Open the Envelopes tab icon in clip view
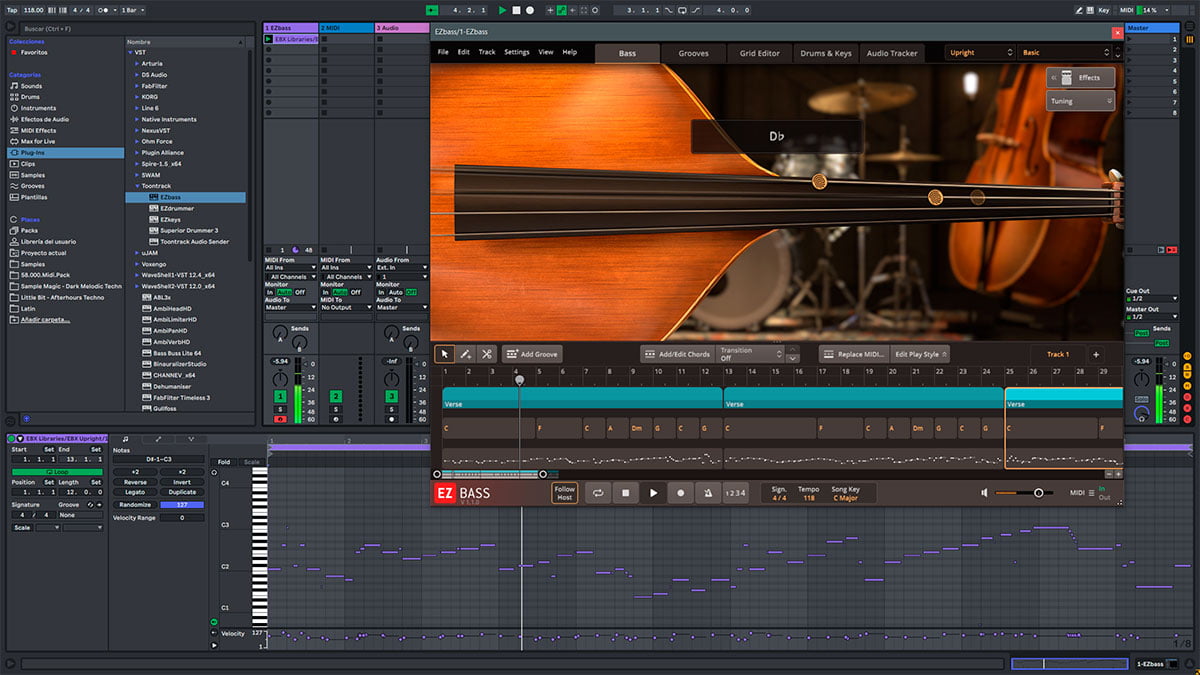The height and width of the screenshot is (675, 1200). (159, 439)
